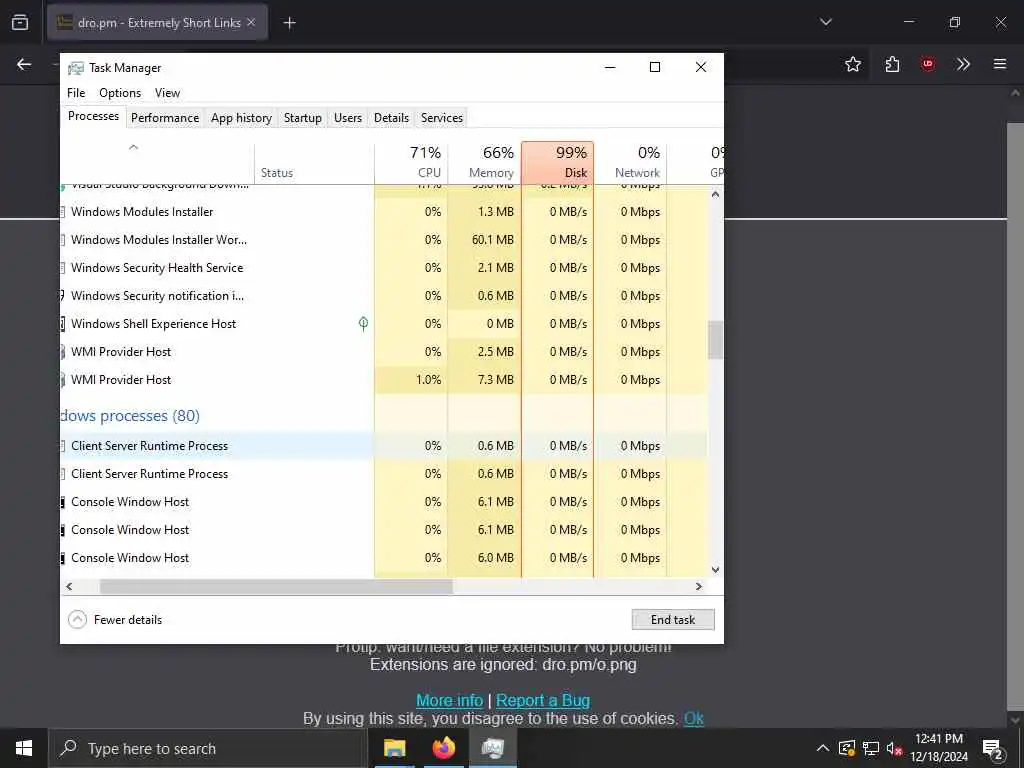Bookmark this page with the star icon
This screenshot has height=768, width=1024.
point(852,64)
